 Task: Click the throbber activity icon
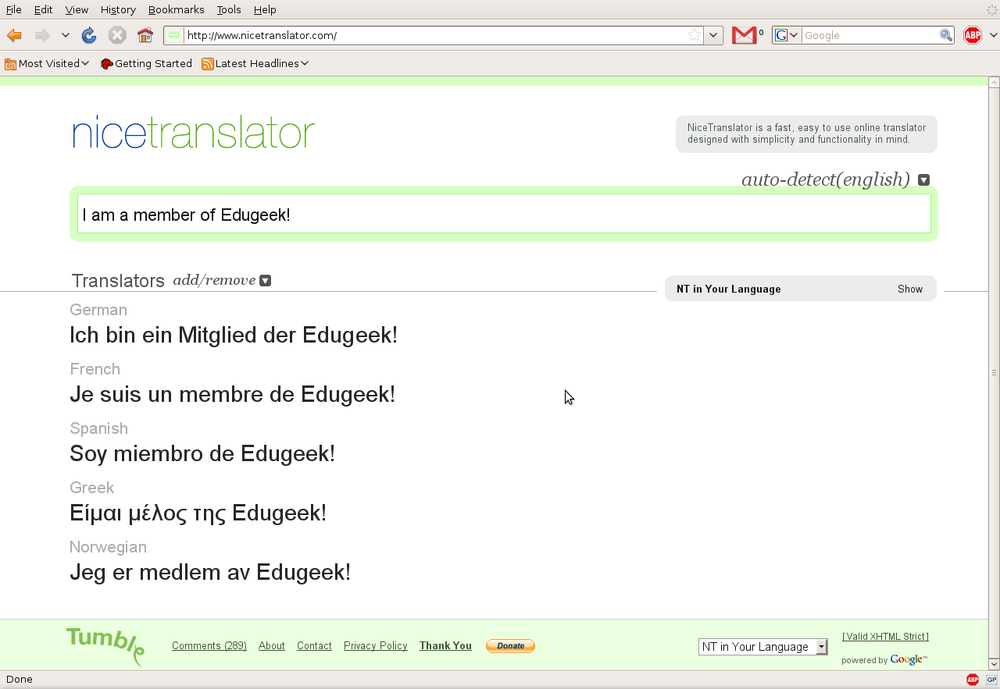(991, 10)
